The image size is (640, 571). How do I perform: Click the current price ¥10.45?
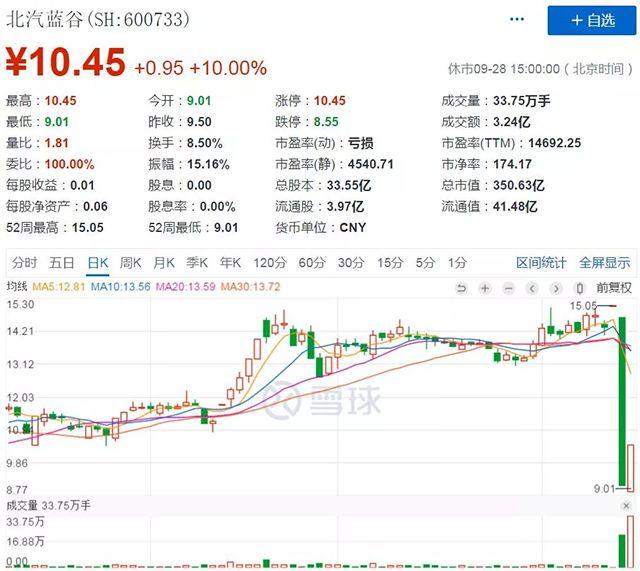[65, 62]
